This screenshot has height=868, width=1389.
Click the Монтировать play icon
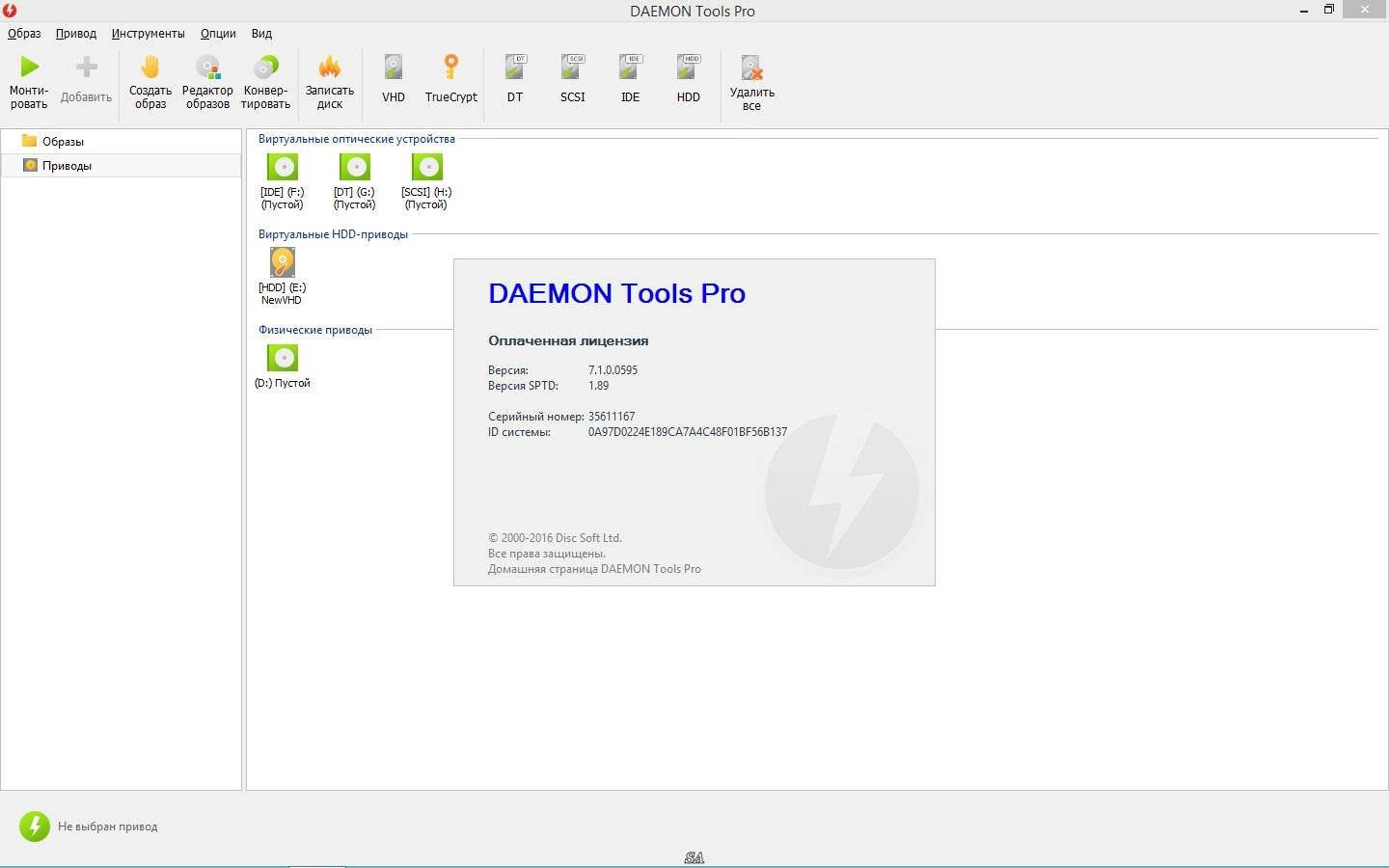coord(30,67)
